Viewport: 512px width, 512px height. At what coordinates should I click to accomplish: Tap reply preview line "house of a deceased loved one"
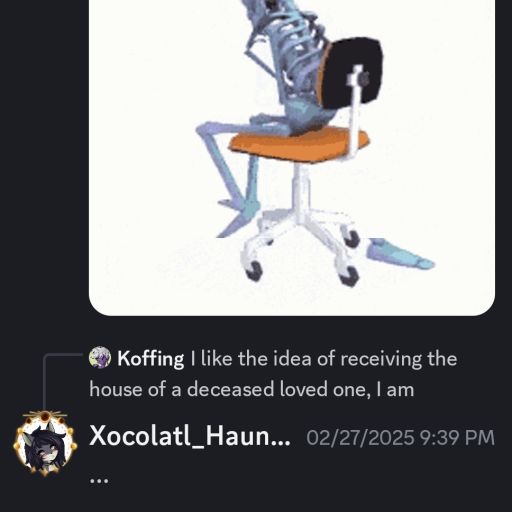point(252,389)
